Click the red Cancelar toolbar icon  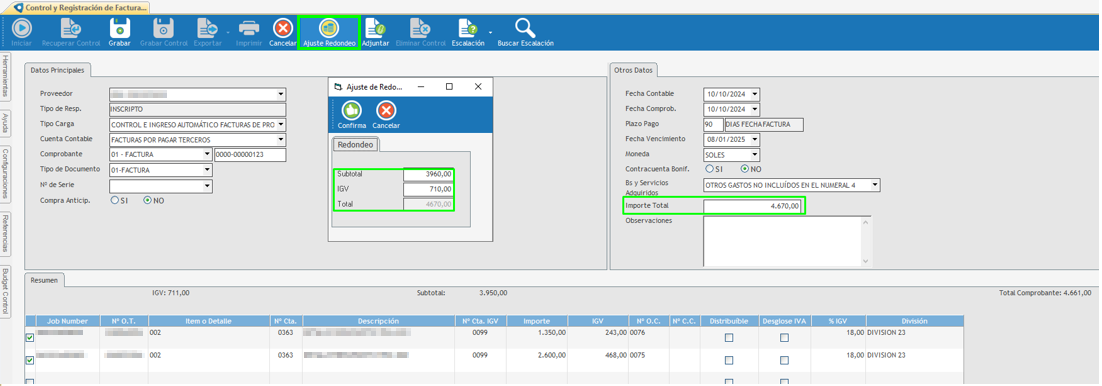[283, 28]
